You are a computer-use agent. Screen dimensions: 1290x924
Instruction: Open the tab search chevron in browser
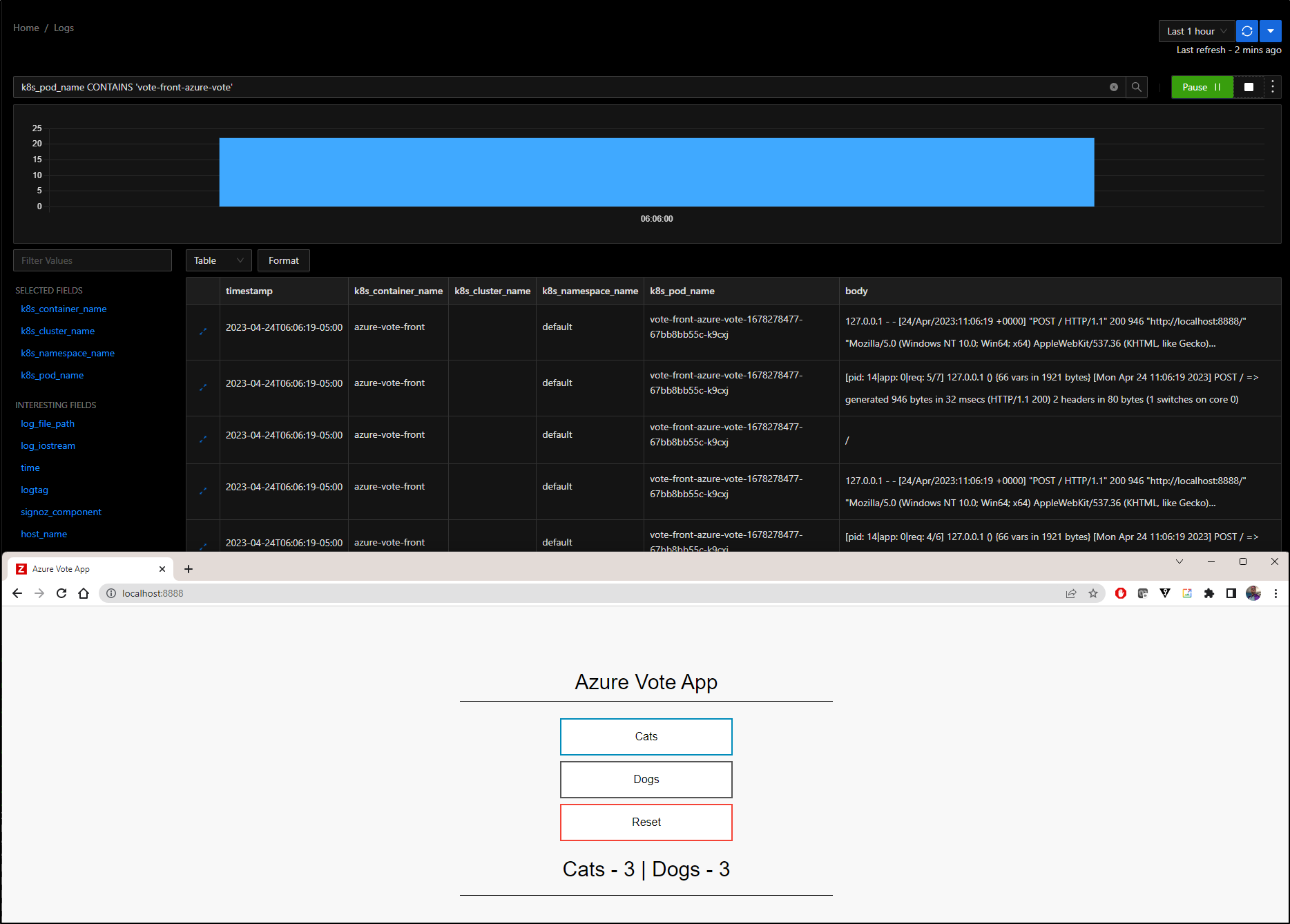click(x=1180, y=561)
